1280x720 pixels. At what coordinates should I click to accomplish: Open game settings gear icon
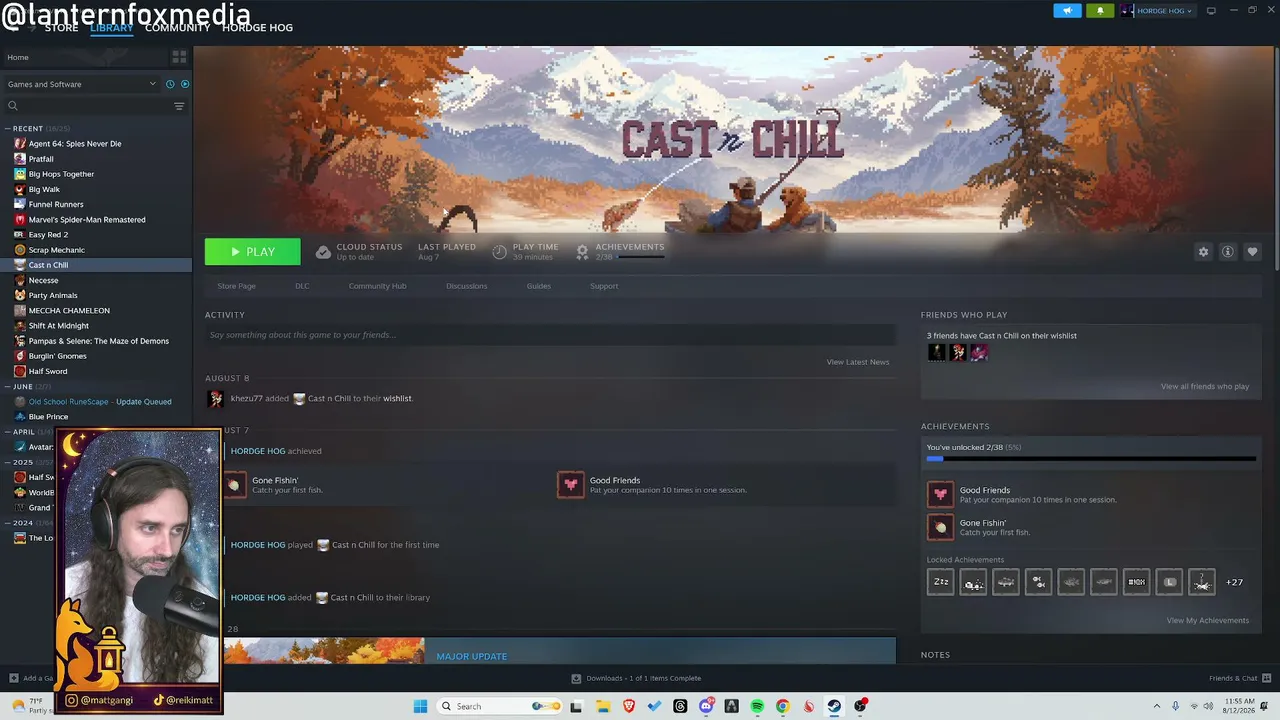1203,252
